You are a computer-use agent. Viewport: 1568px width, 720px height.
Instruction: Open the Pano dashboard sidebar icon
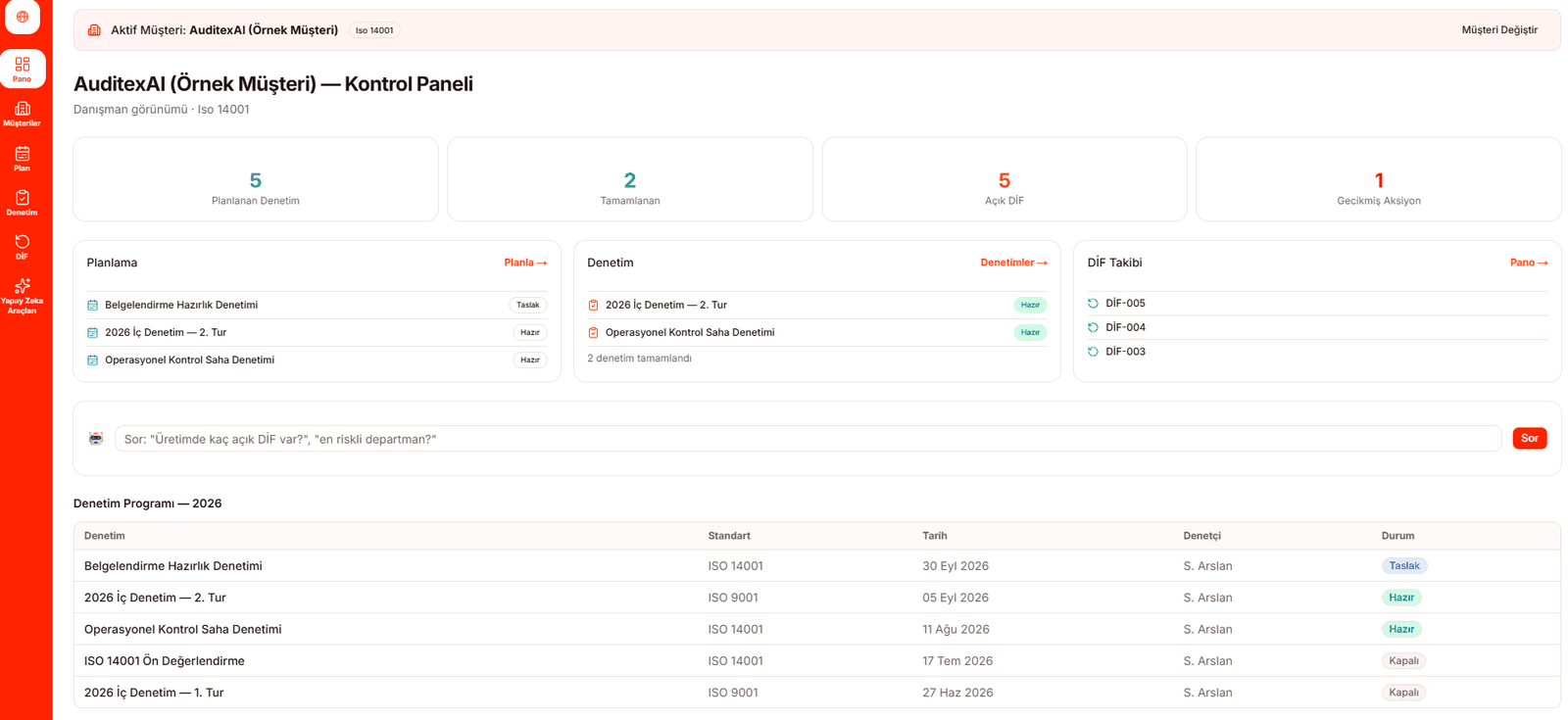click(23, 69)
